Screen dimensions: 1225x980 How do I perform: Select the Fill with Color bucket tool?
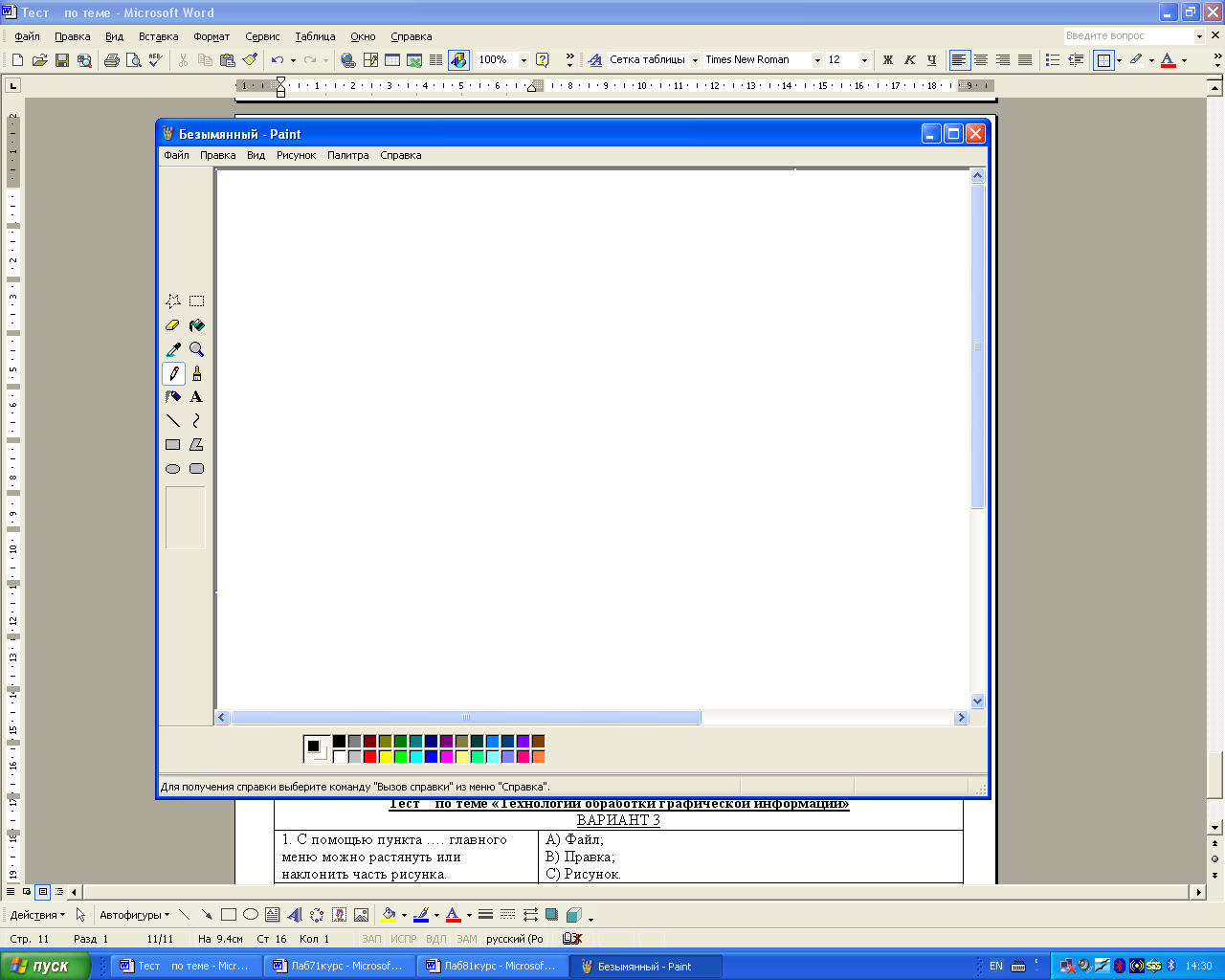point(196,325)
